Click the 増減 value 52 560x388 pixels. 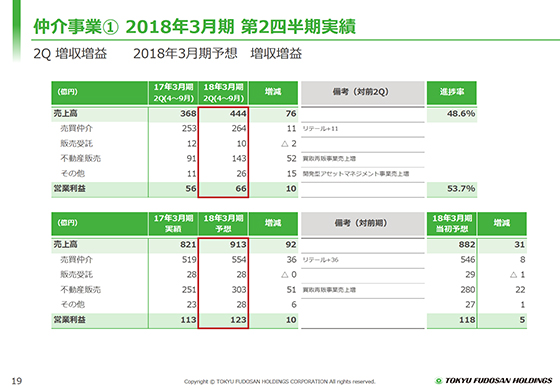click(291, 158)
